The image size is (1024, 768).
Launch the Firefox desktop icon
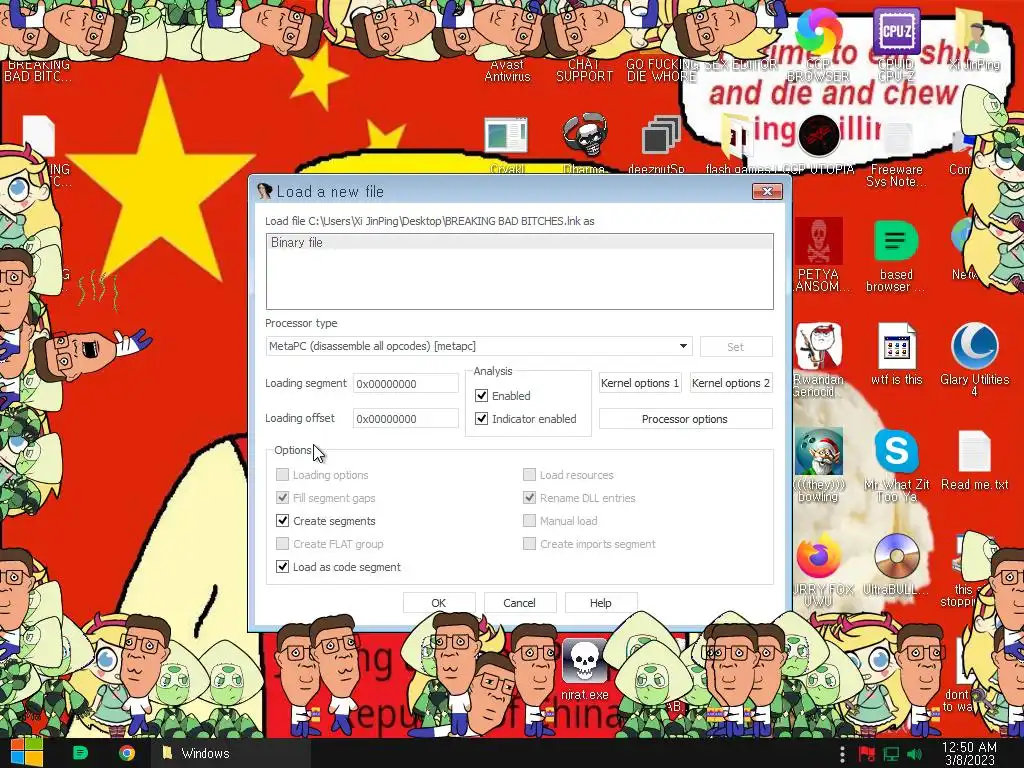click(818, 556)
